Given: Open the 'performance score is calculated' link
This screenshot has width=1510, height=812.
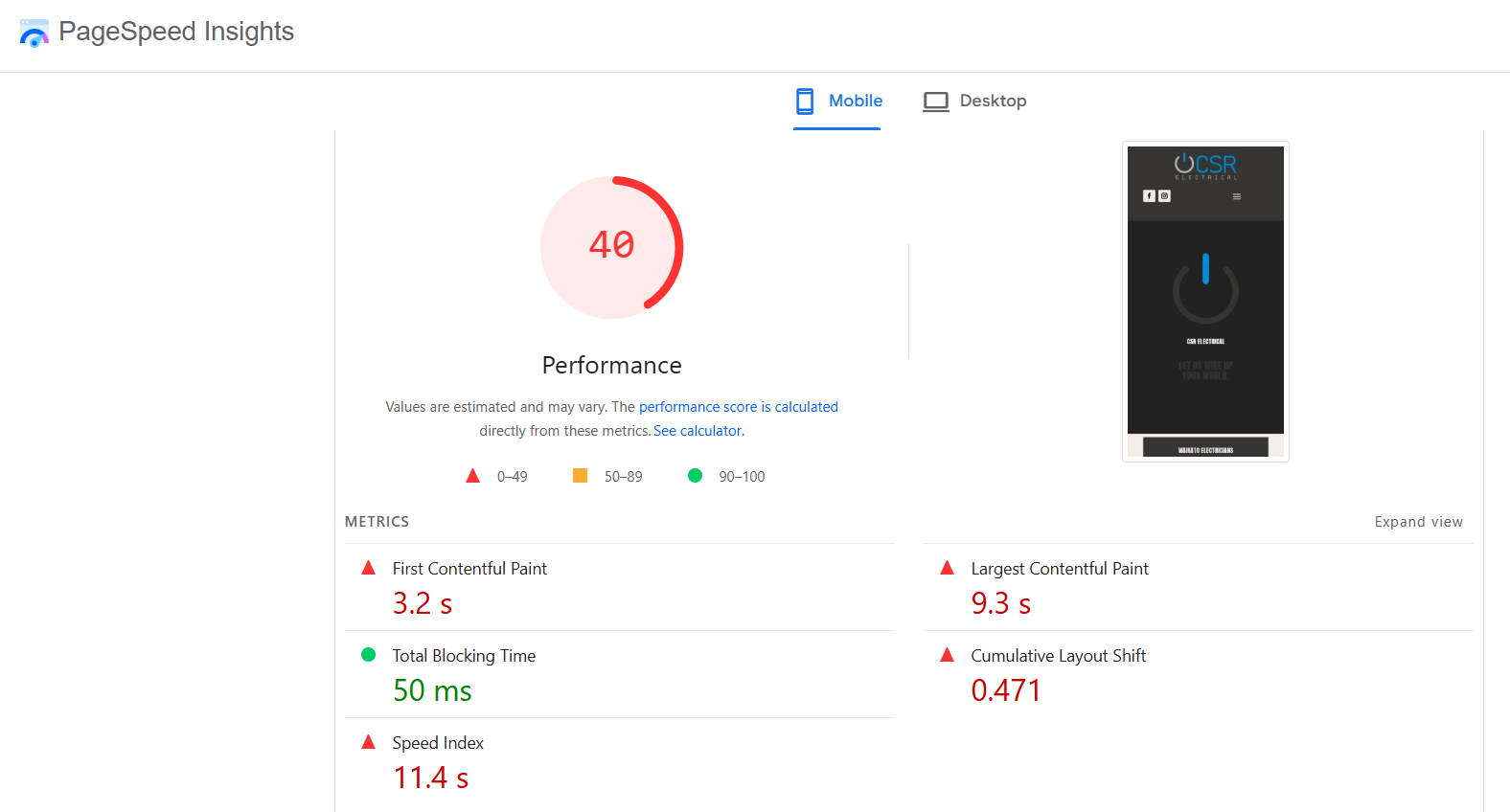Looking at the screenshot, I should (x=739, y=407).
